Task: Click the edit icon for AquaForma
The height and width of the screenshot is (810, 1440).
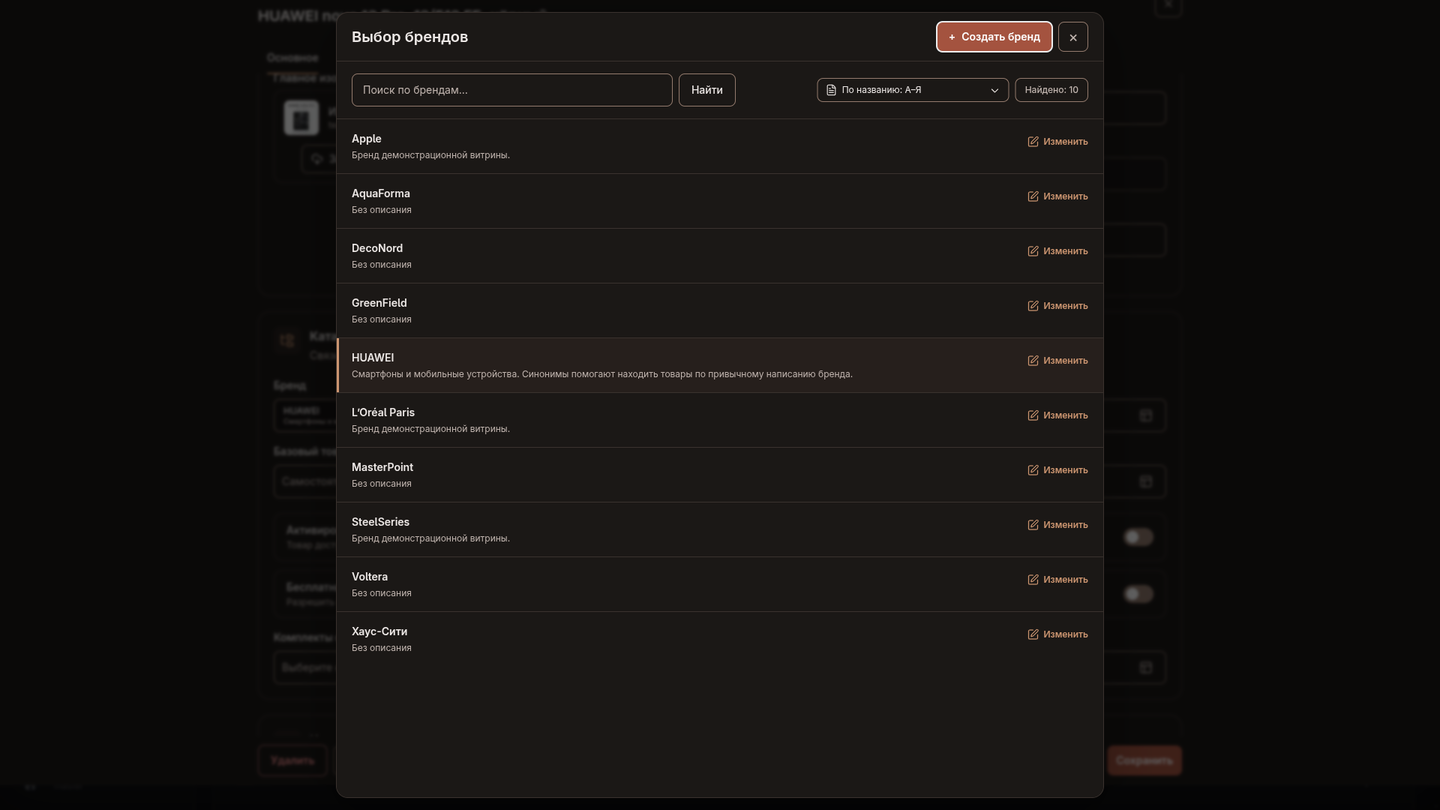Action: tap(1033, 197)
